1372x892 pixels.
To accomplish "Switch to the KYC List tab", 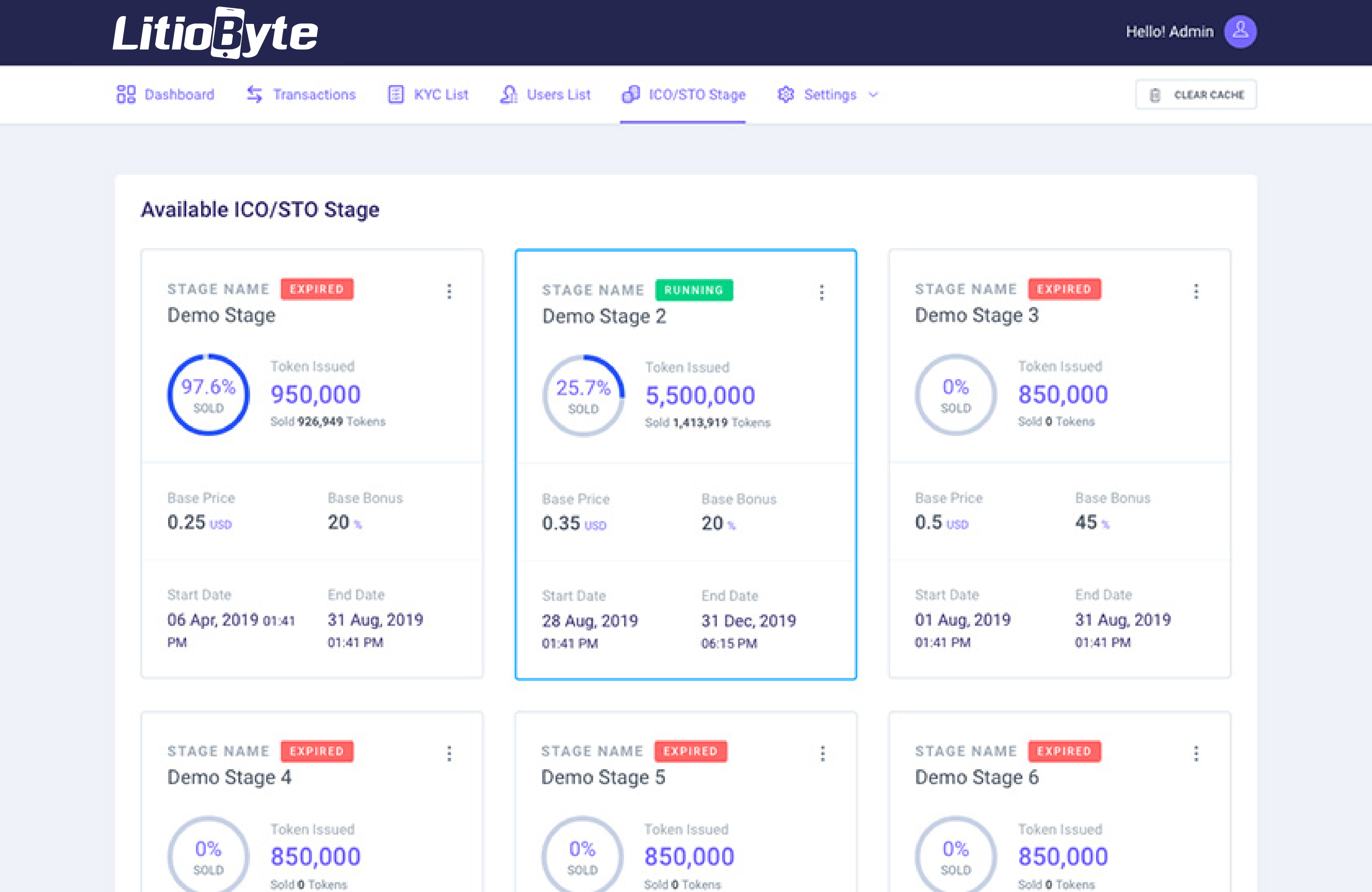I will 441,94.
